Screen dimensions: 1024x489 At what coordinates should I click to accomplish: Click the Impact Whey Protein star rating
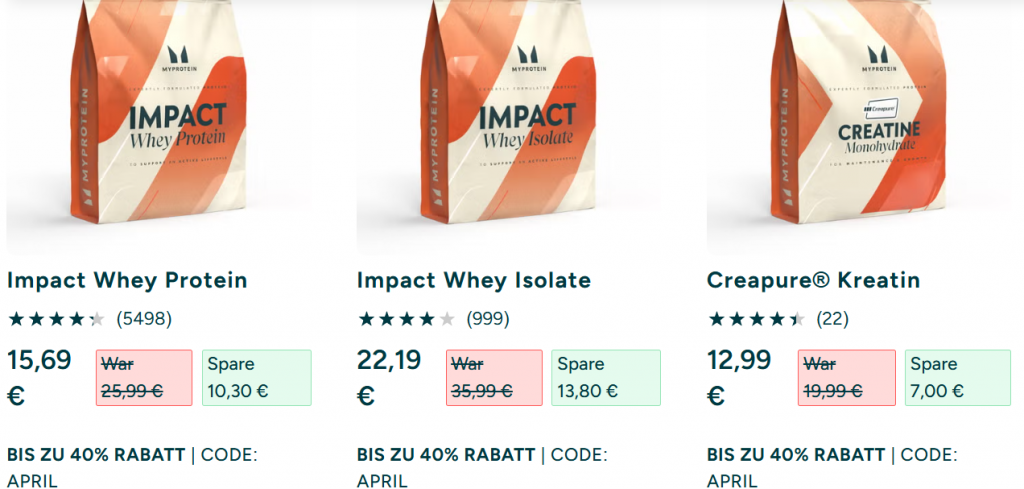56,320
